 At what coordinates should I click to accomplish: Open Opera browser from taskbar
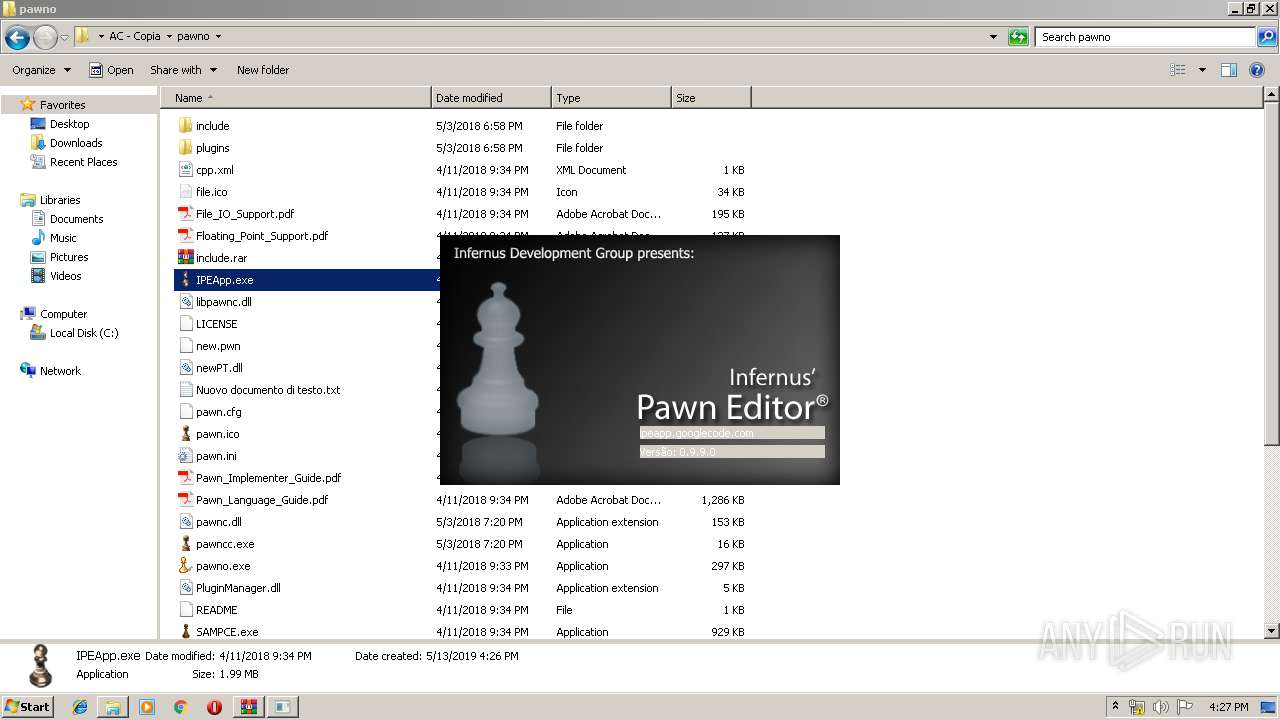(214, 707)
